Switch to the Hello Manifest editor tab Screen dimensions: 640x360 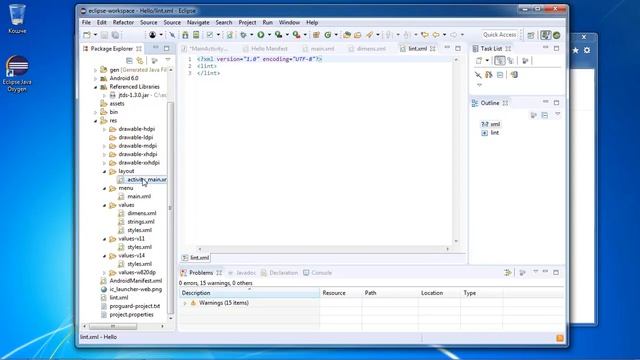[266, 49]
